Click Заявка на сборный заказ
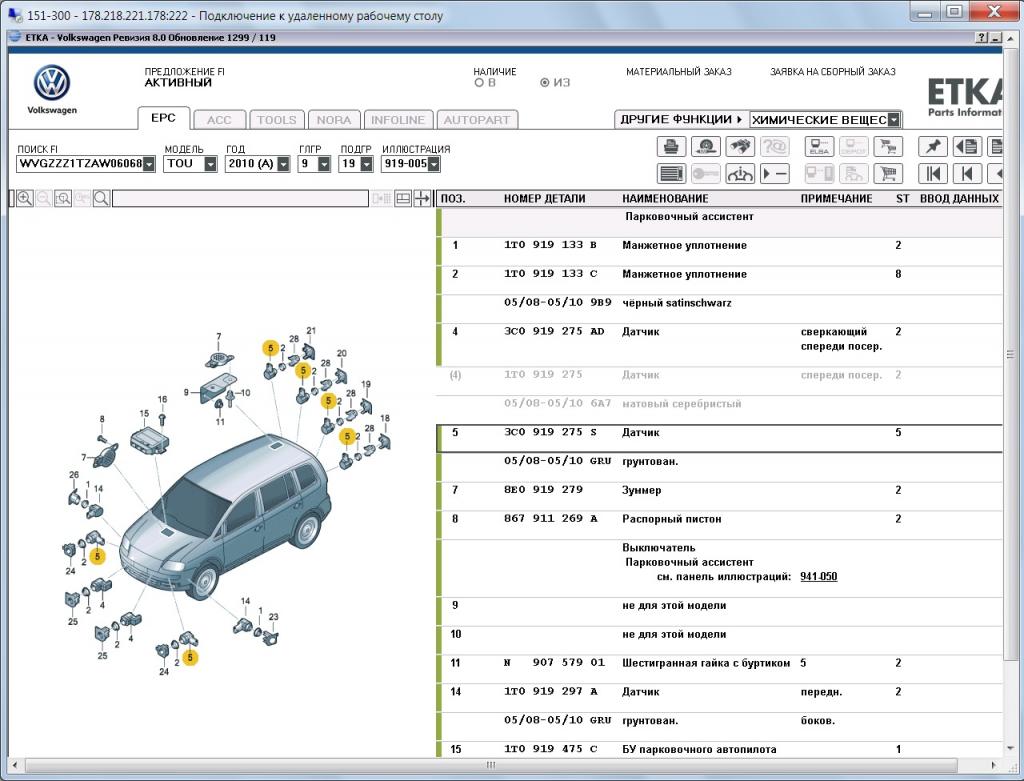Viewport: 1024px width, 781px height. [x=833, y=72]
